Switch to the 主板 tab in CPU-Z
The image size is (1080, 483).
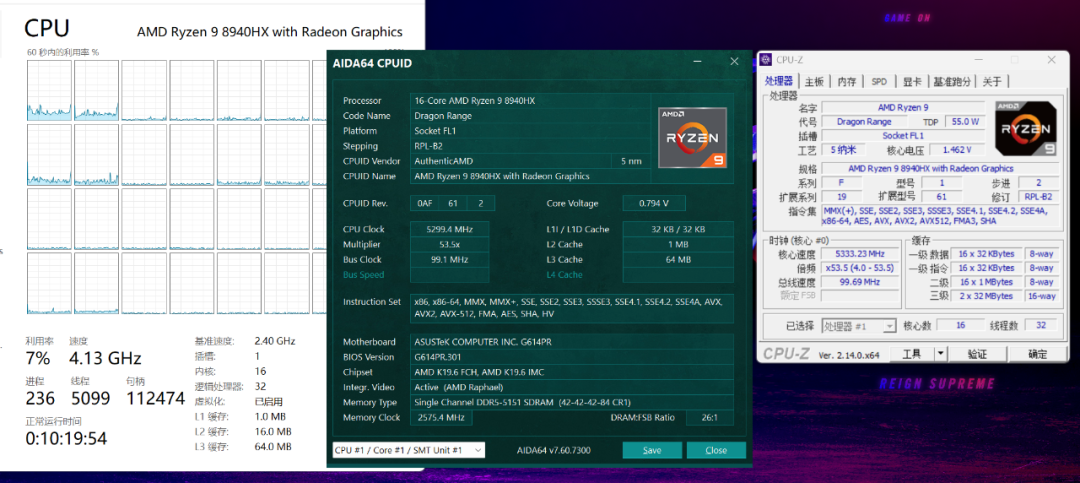point(814,81)
